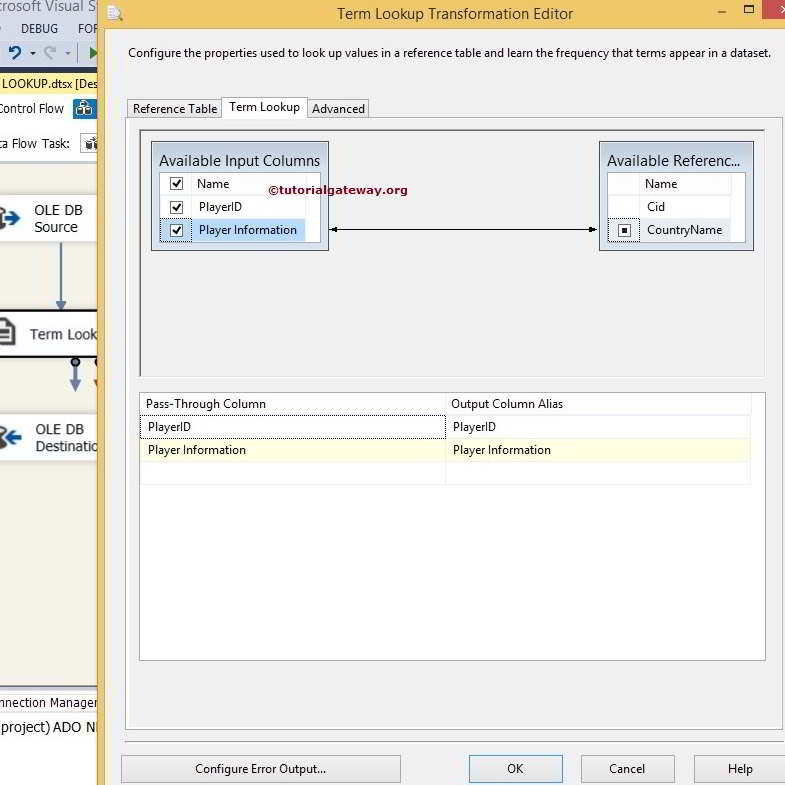785x785 pixels.
Task: Select the Term Lookup tab
Action: click(x=264, y=107)
